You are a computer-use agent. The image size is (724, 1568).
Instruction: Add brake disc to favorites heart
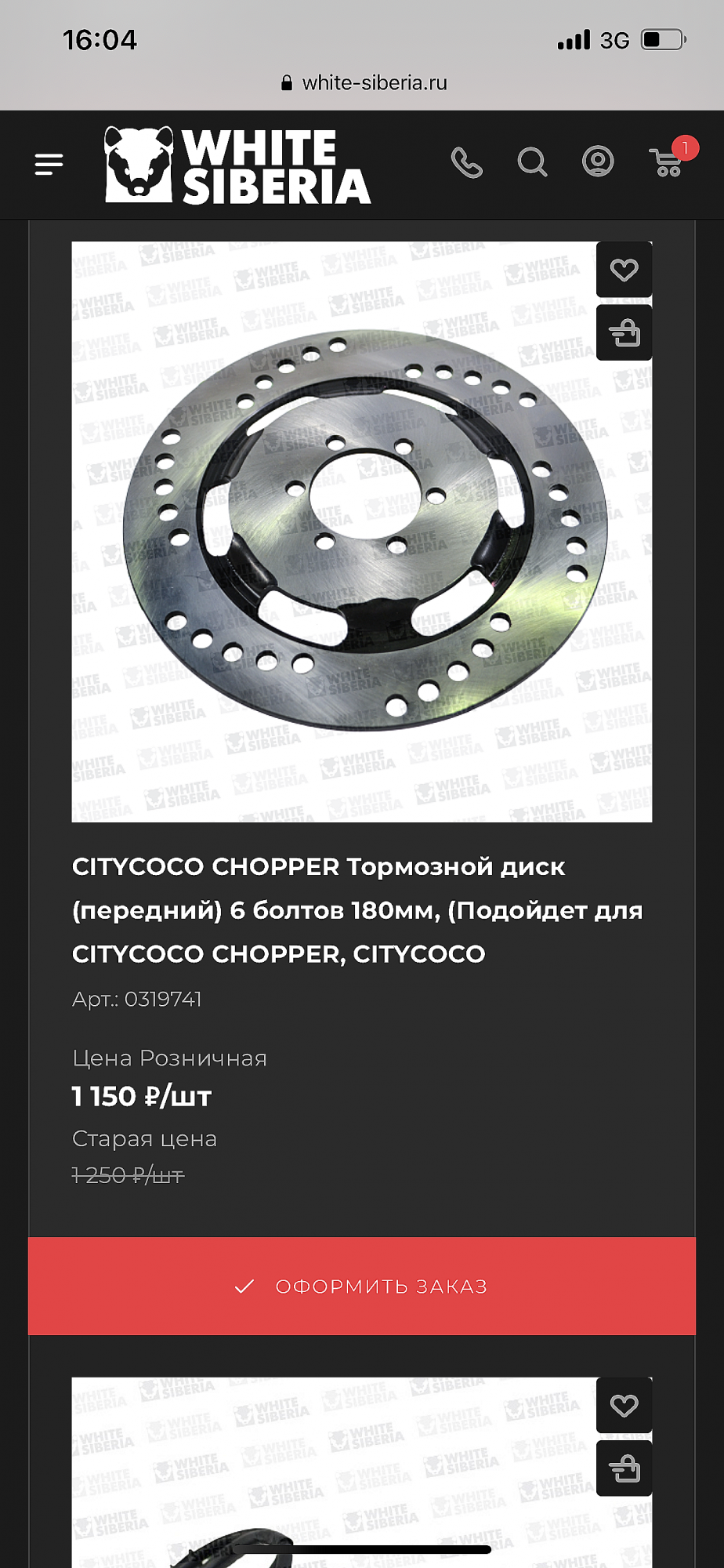point(624,270)
